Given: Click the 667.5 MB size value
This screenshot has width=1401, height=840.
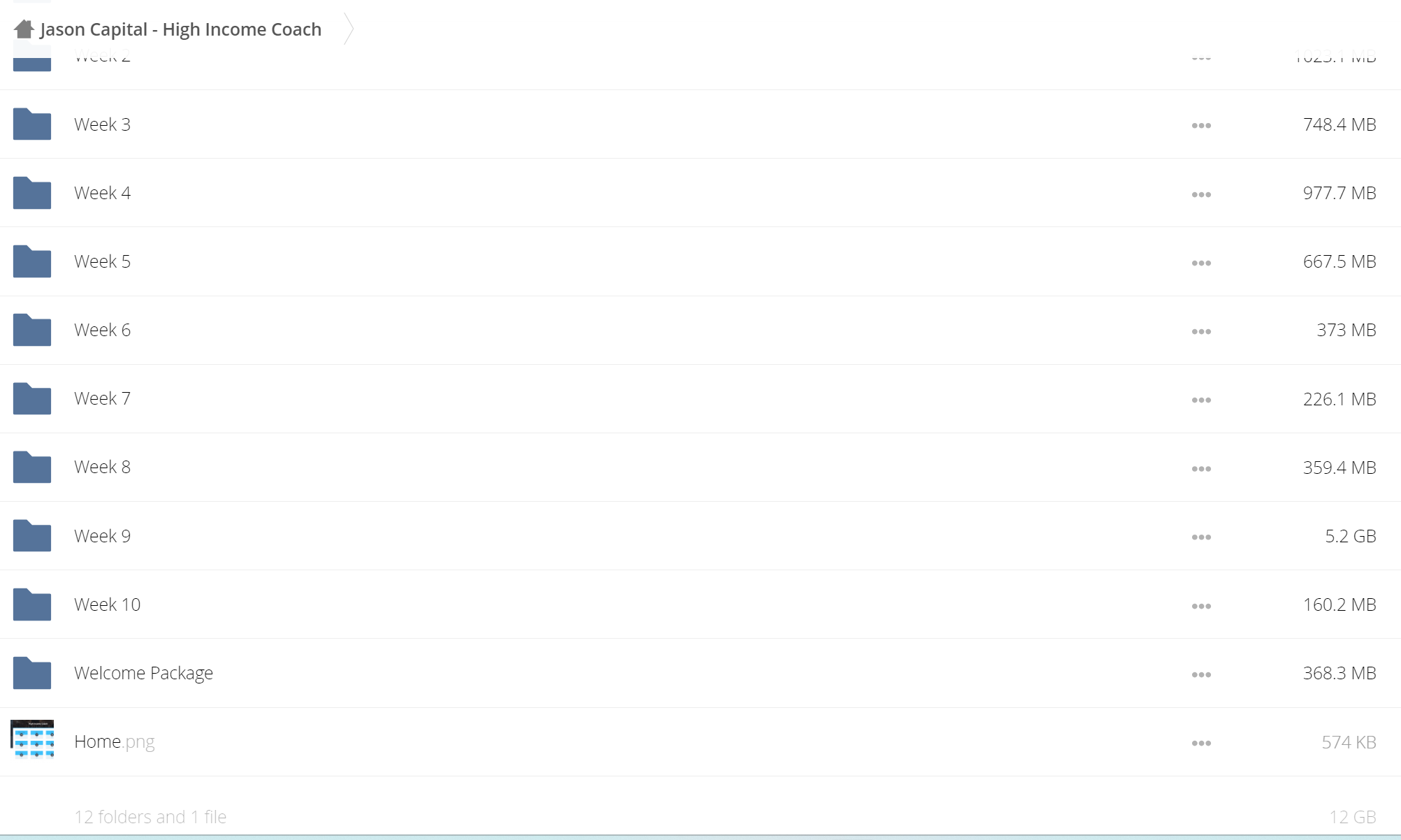Looking at the screenshot, I should click(x=1340, y=261).
